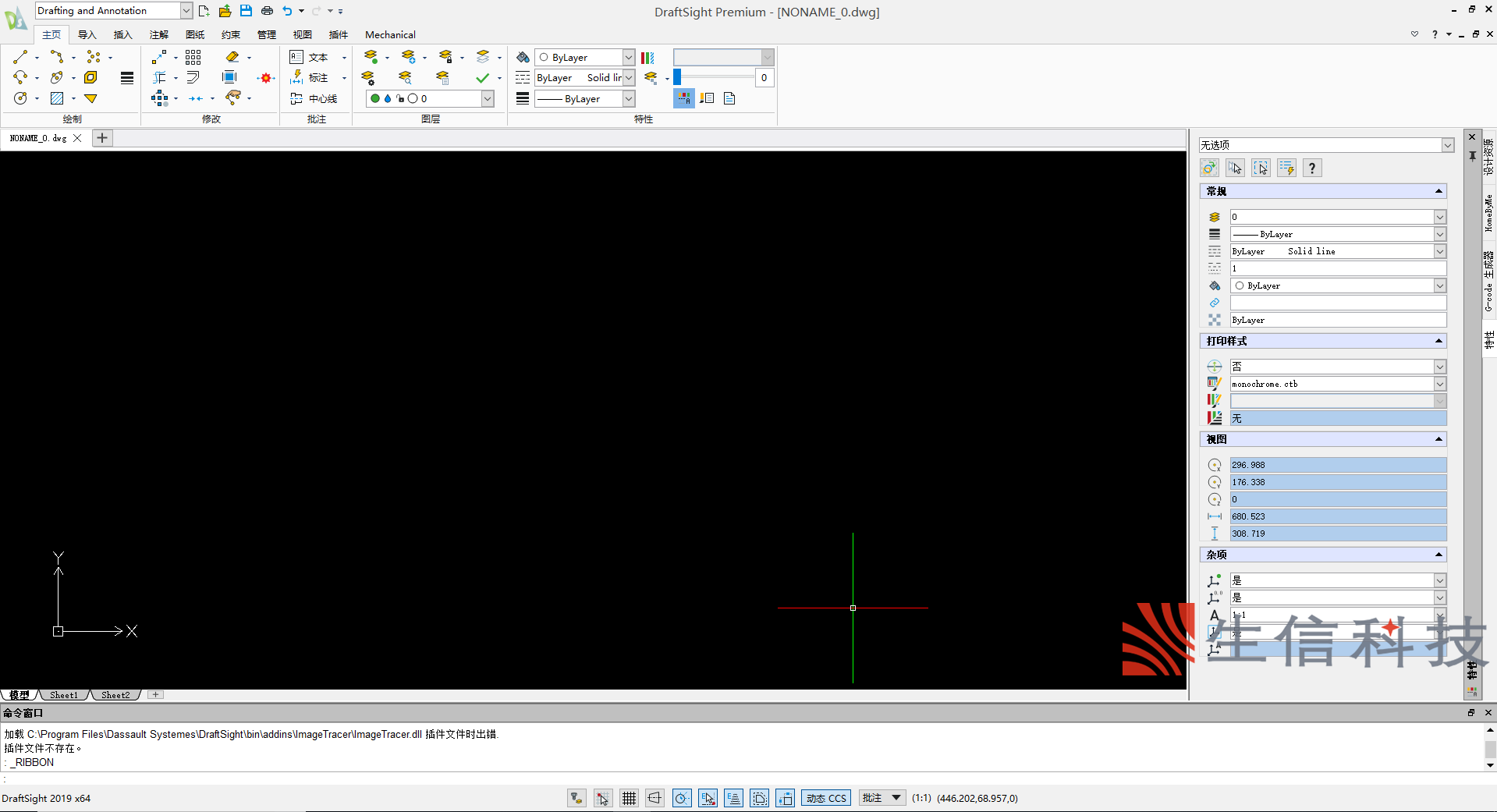
Task: Toggle Ortho mode in status bar
Action: pos(654,798)
